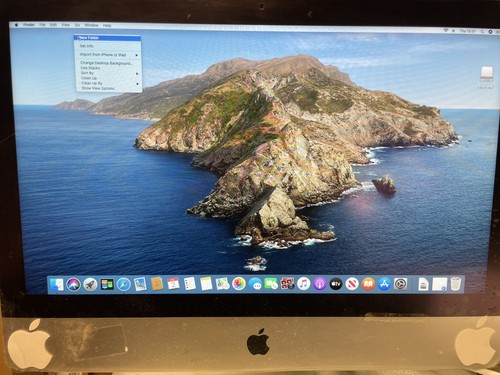Open the purple Podcasts icon
This screenshot has width=500, height=375.
319,284
